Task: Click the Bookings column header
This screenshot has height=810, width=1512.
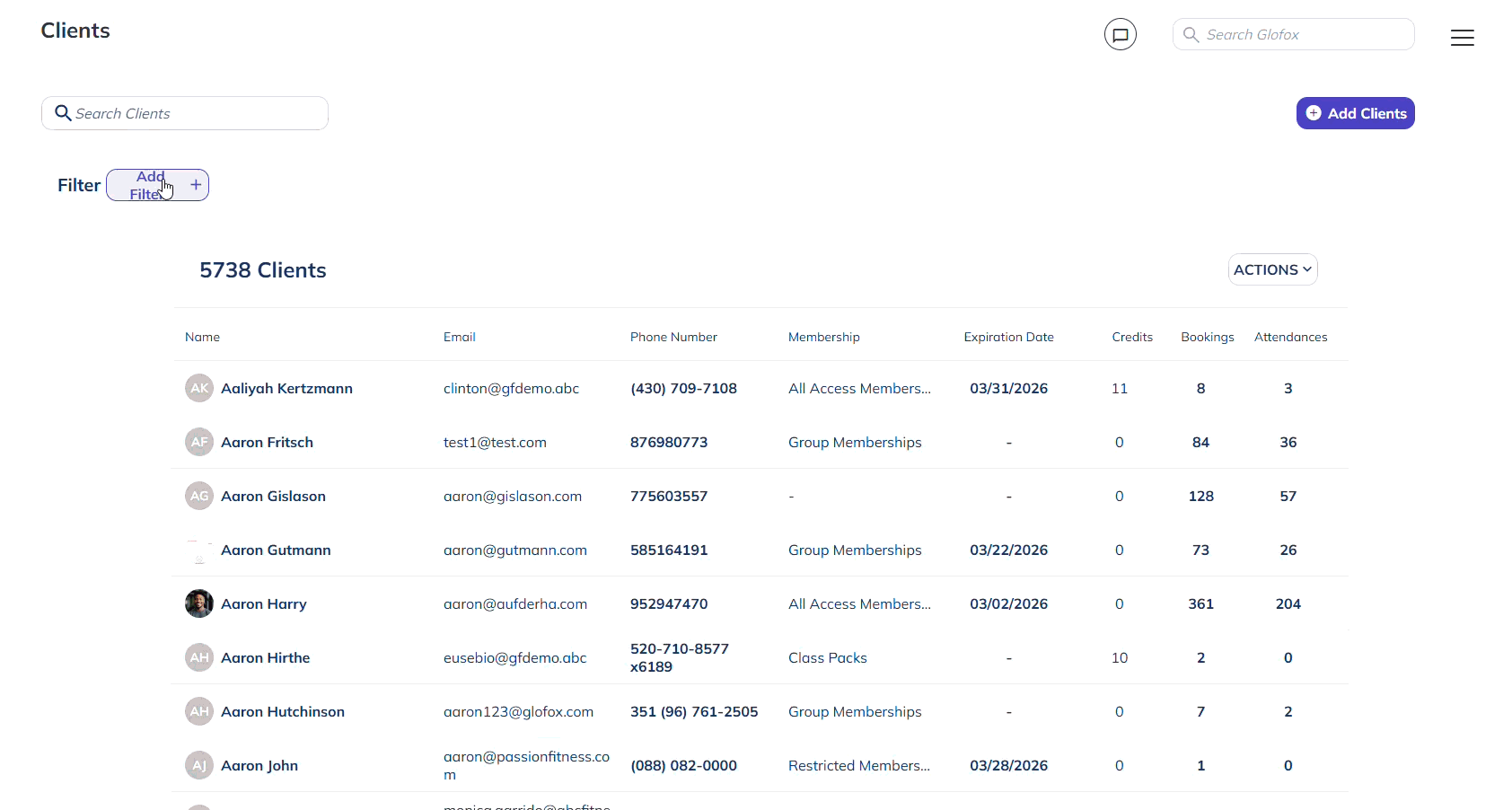Action: pyautogui.click(x=1207, y=337)
